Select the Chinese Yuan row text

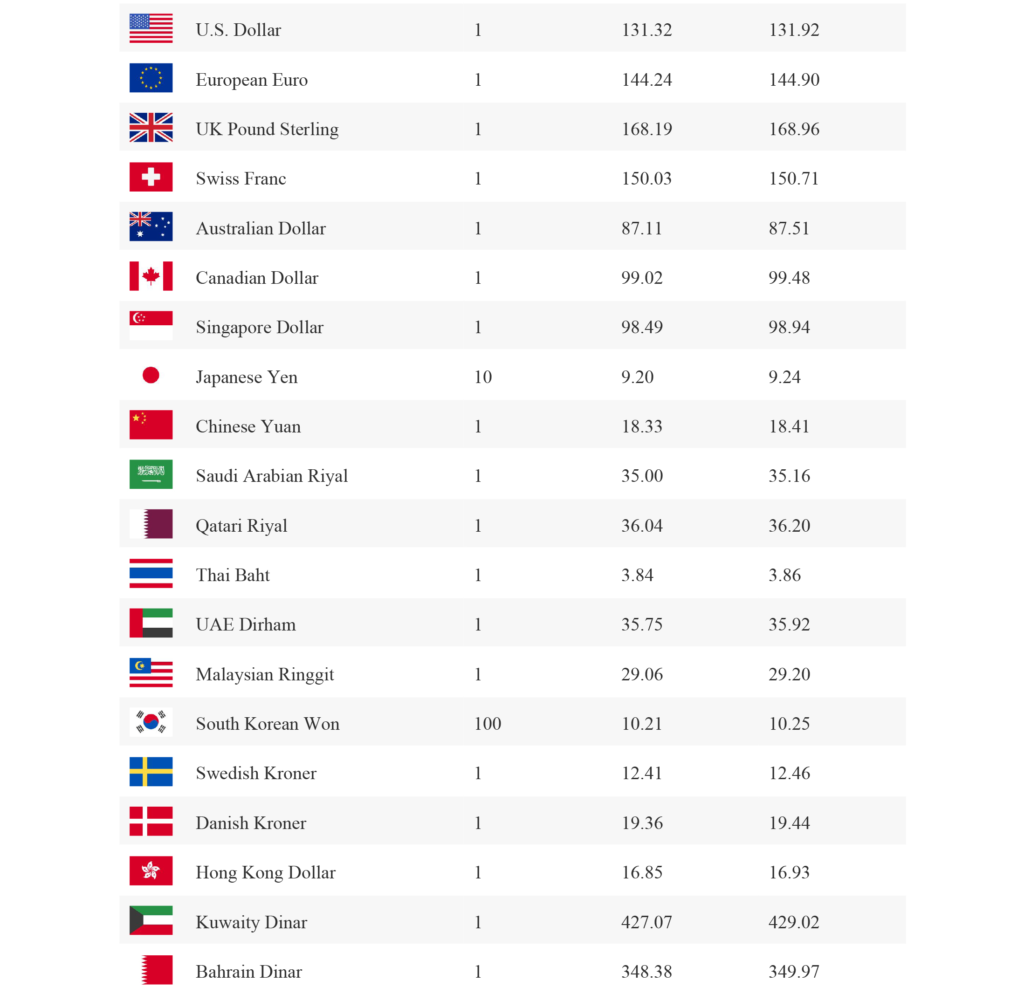click(x=248, y=426)
